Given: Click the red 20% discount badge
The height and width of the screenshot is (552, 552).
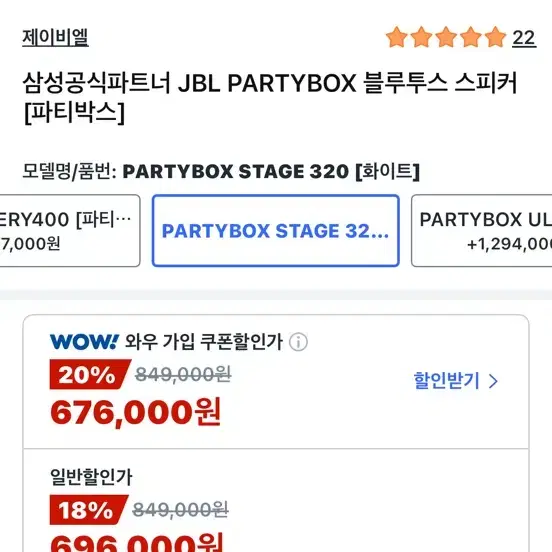Looking at the screenshot, I should pyautogui.click(x=90, y=374).
